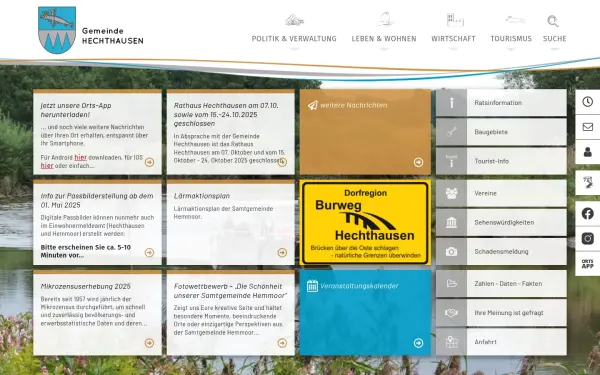Click the arrow on the Lärmaktionsplan tile
This screenshot has height=375, width=600.
(x=282, y=253)
